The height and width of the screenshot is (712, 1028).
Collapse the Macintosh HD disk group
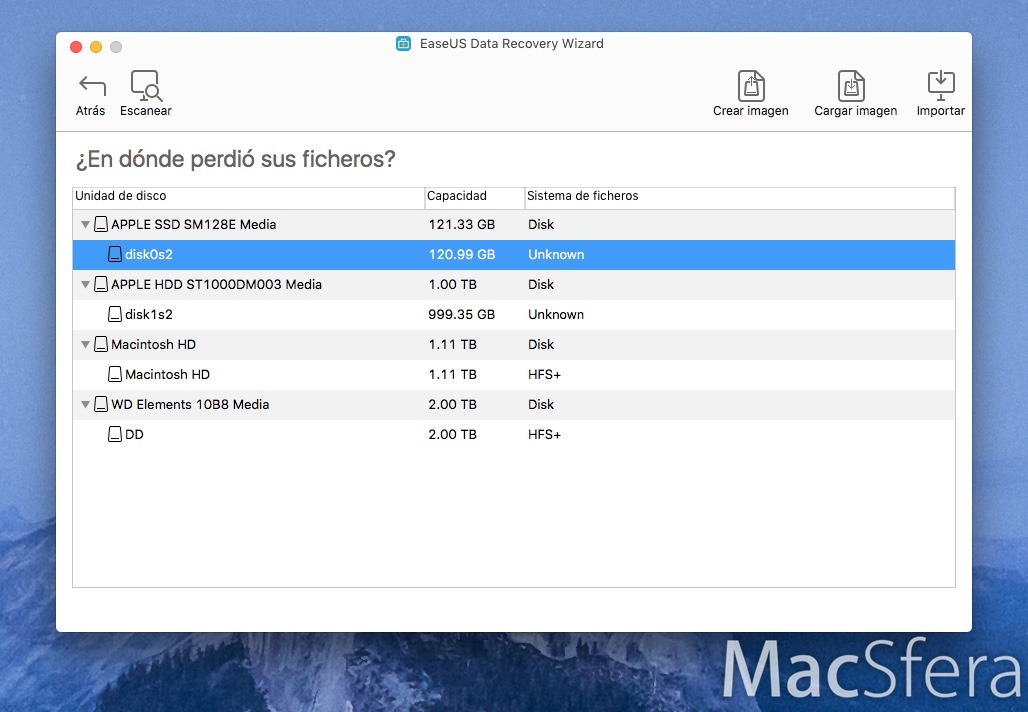(85, 345)
